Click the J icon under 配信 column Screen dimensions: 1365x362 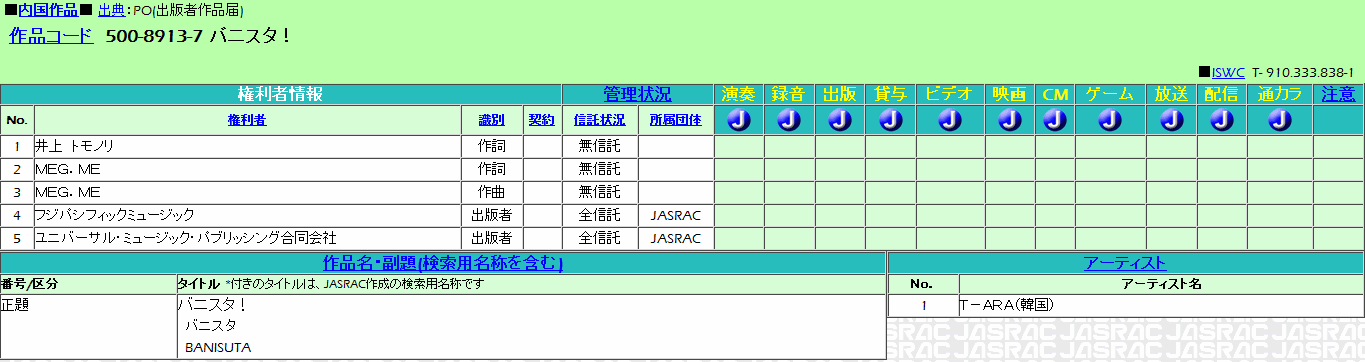point(1221,120)
